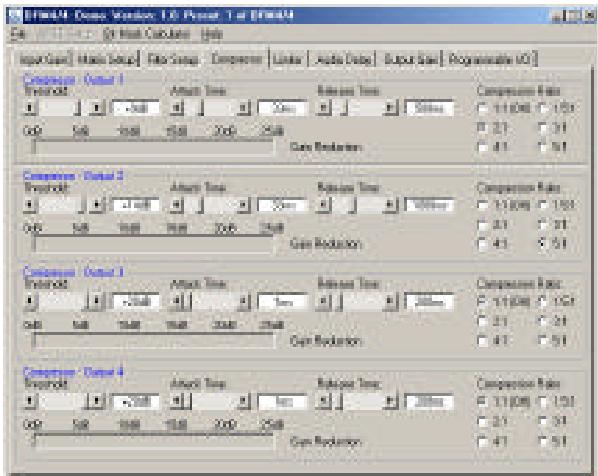Viewport: 598px width, 476px height.
Task: Click Output 2 attack time right arrow
Action: [243, 205]
